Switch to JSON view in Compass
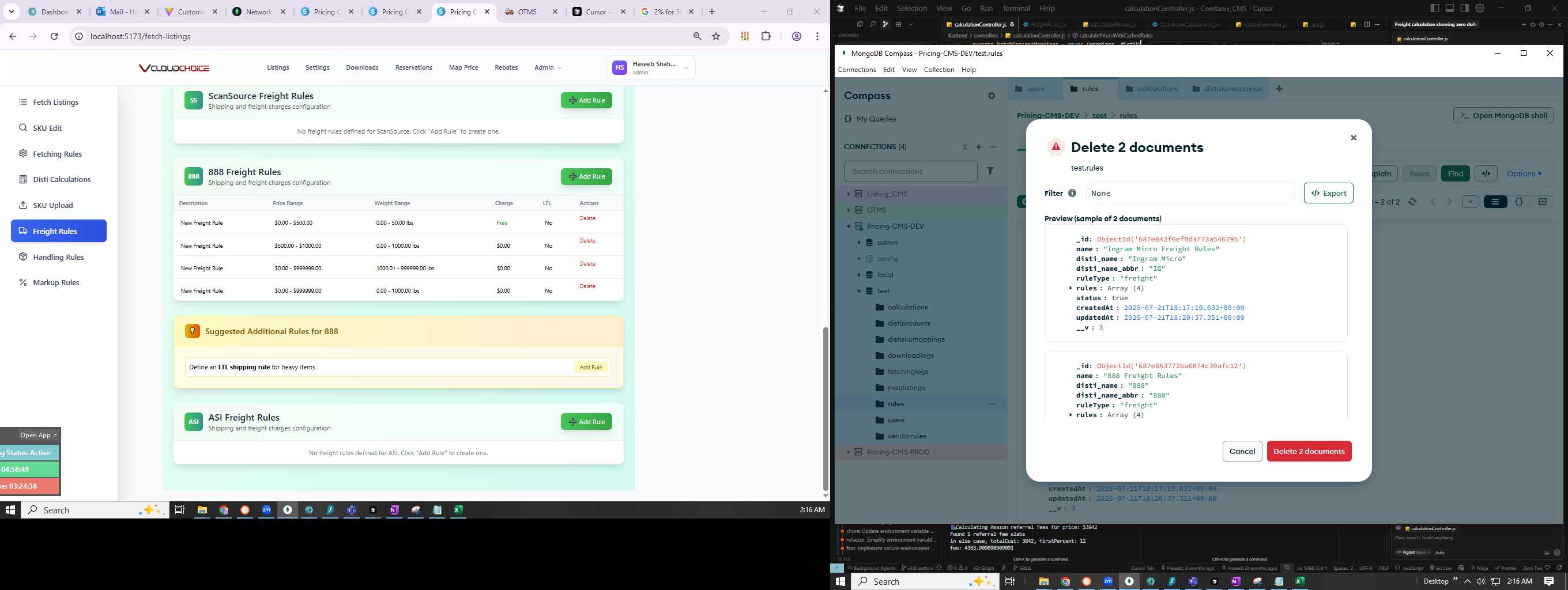The height and width of the screenshot is (590, 1568). pyautogui.click(x=1518, y=202)
